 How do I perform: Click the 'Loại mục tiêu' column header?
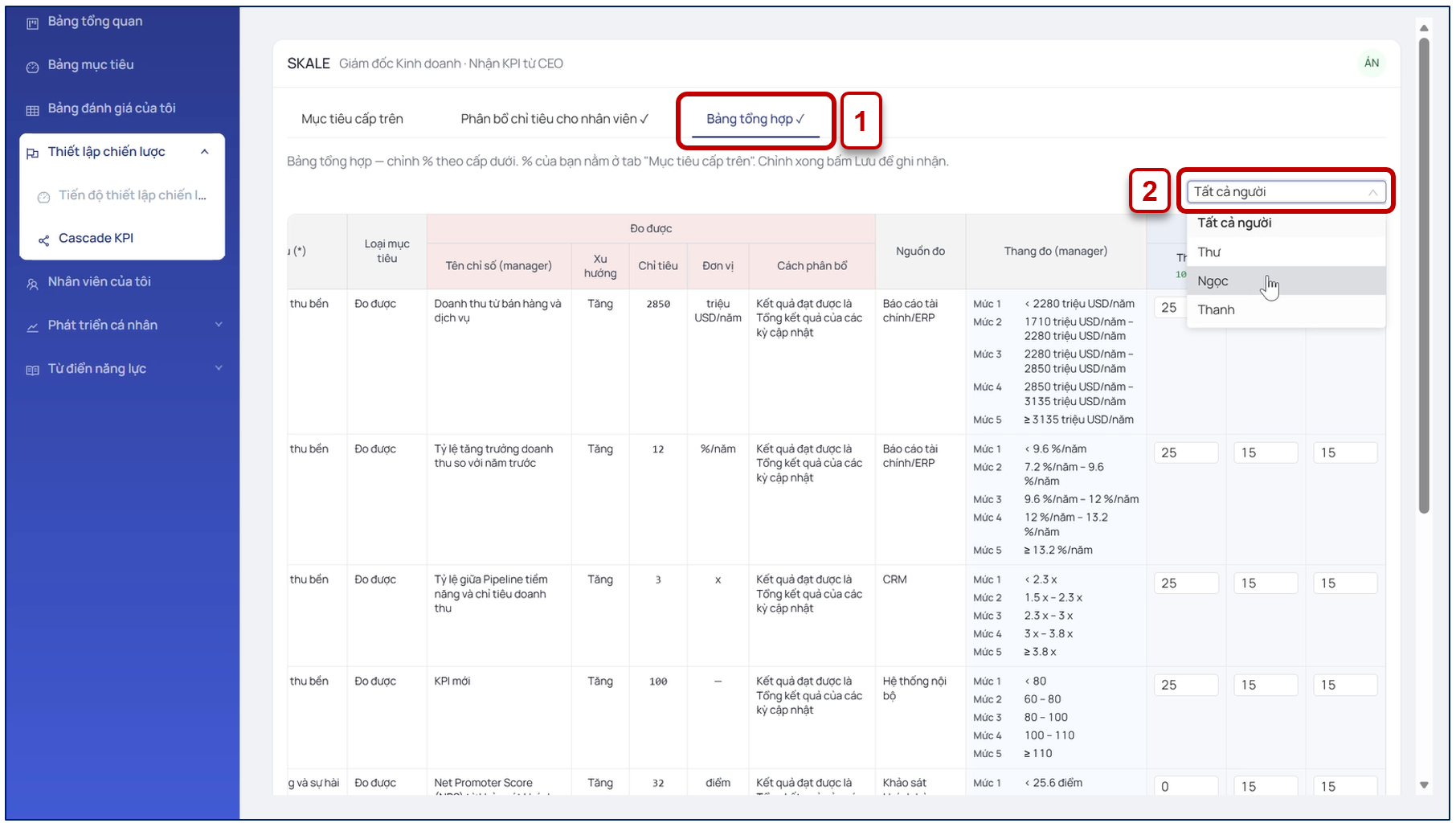point(387,252)
